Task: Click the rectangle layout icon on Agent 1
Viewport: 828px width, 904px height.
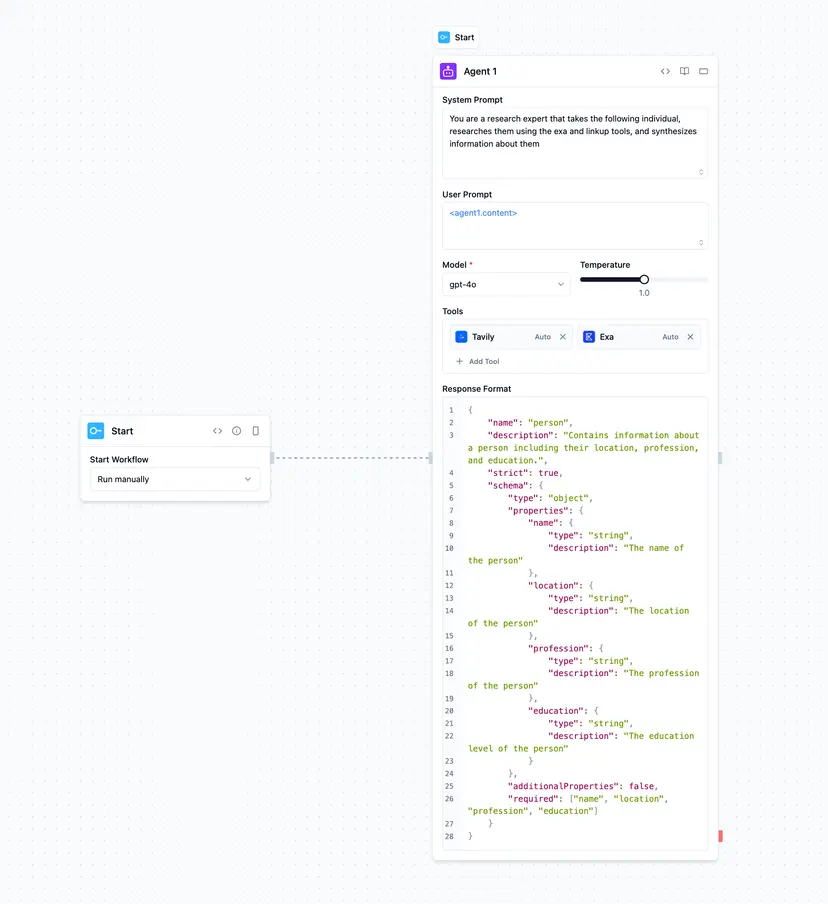Action: click(x=703, y=72)
